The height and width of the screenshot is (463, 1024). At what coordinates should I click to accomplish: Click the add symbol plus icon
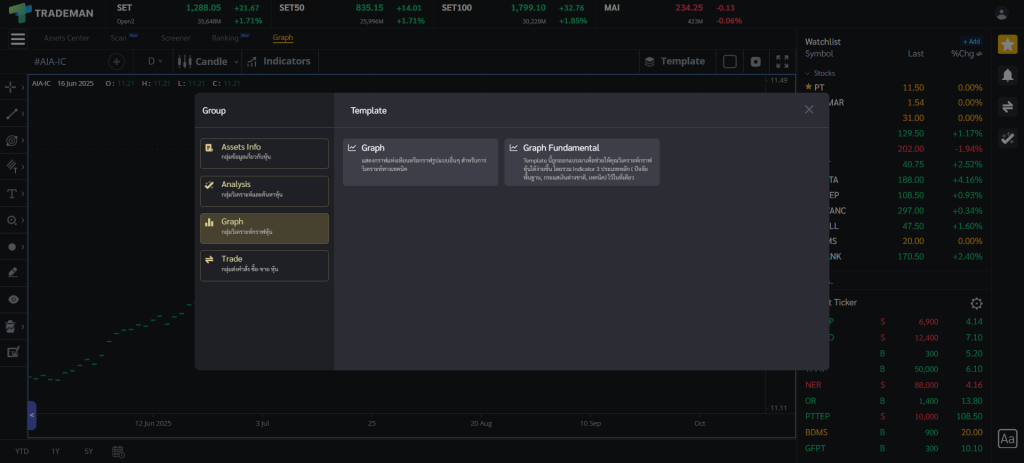pos(116,61)
